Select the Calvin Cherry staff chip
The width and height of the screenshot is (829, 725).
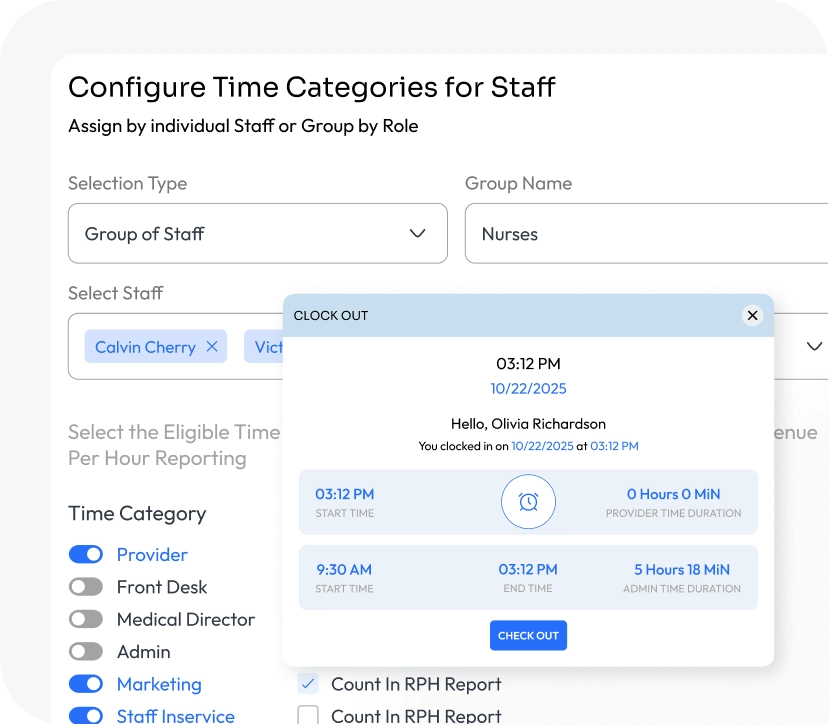[145, 347]
